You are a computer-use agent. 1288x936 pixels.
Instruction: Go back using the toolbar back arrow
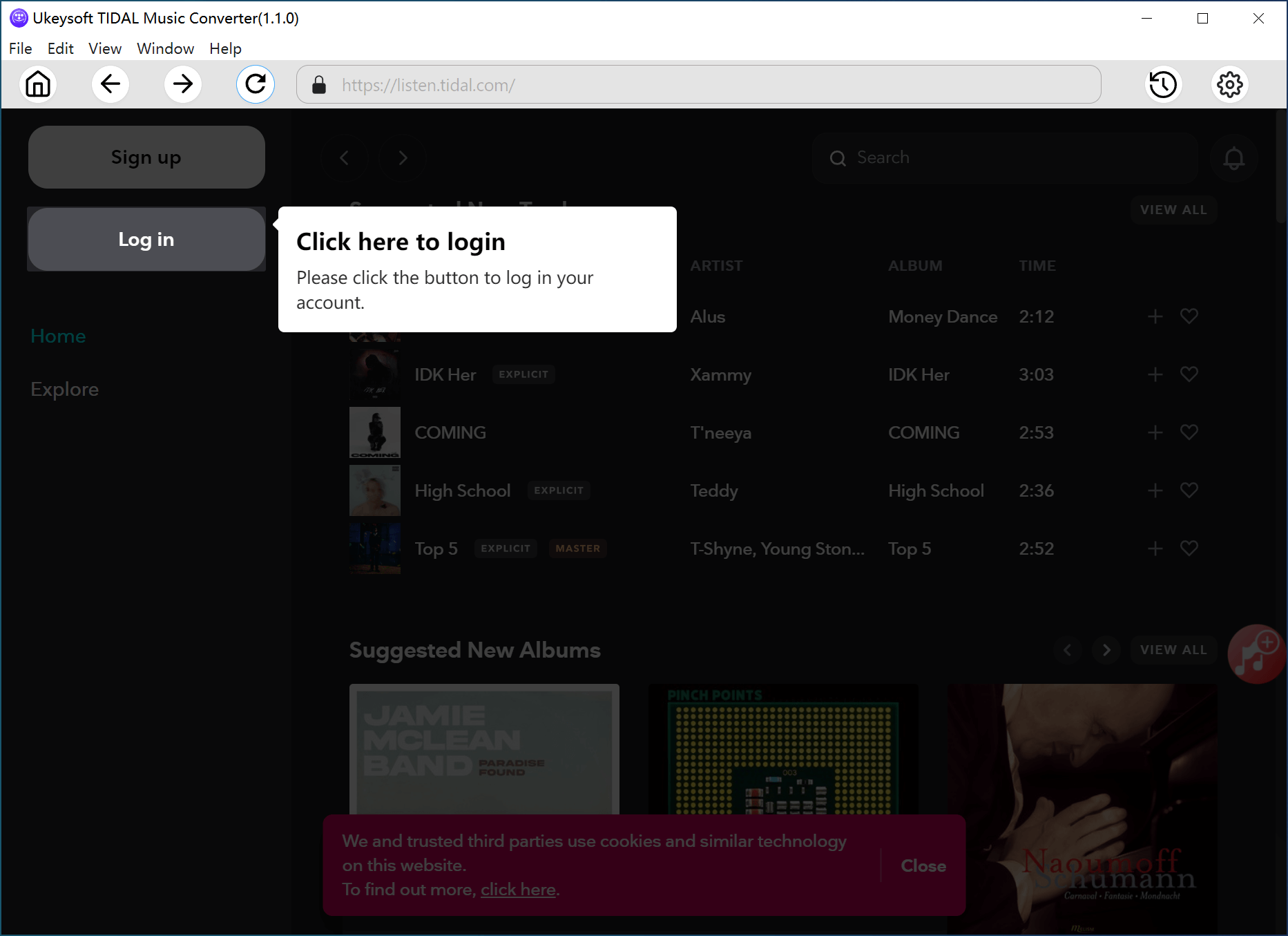pos(110,85)
